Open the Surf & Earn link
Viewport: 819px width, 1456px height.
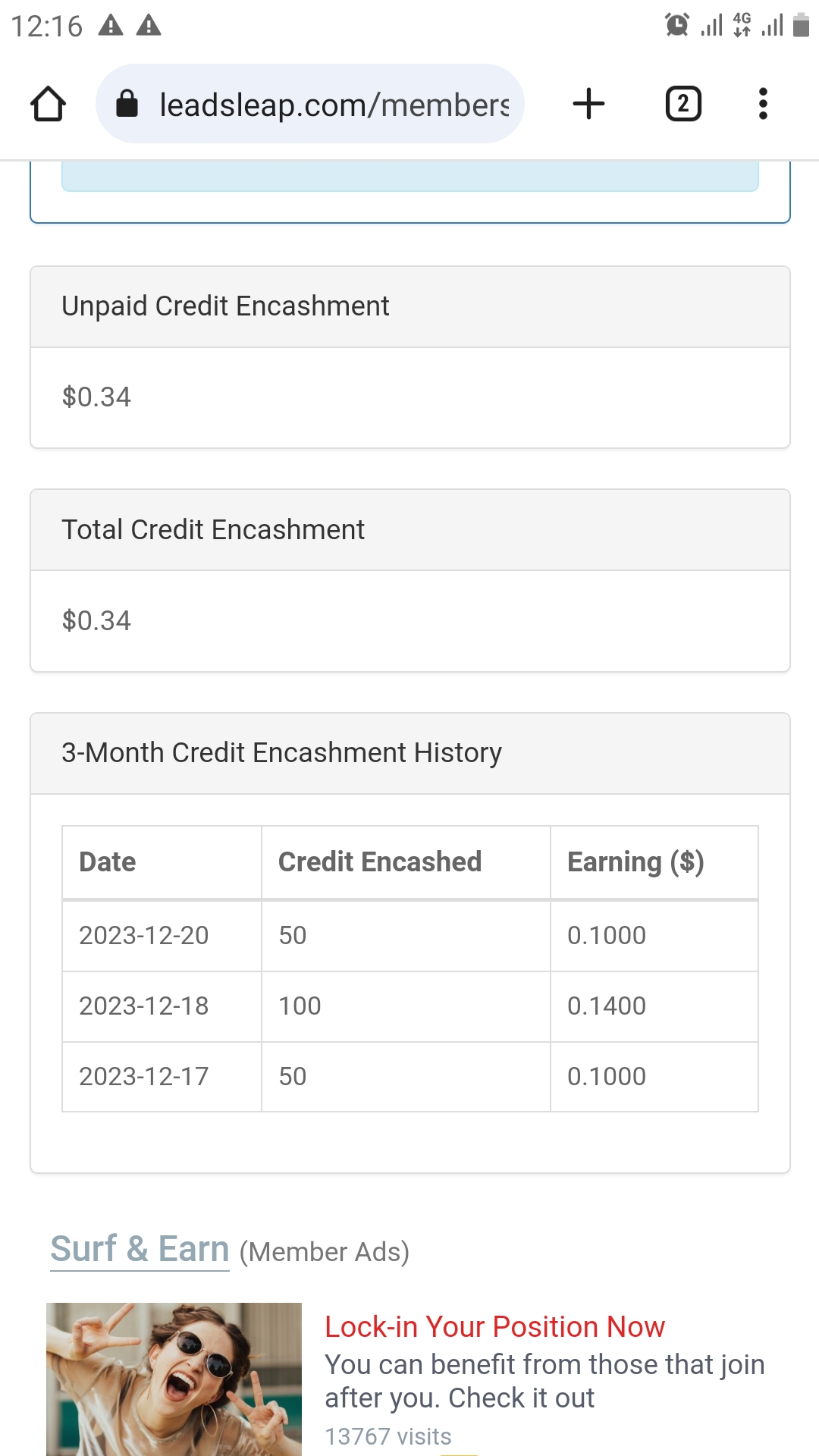[x=140, y=1249]
